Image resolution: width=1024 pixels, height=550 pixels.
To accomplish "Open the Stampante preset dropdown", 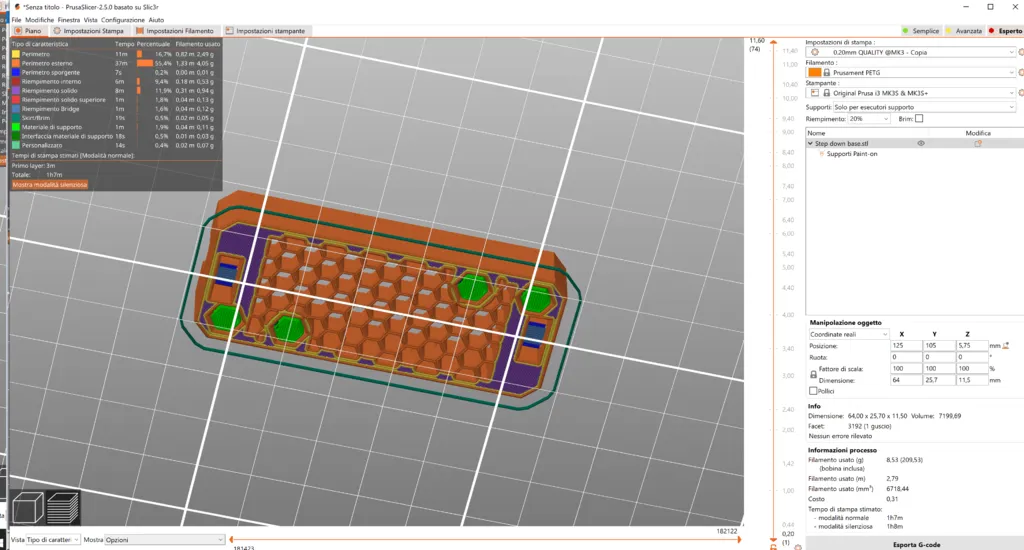I will (x=912, y=93).
